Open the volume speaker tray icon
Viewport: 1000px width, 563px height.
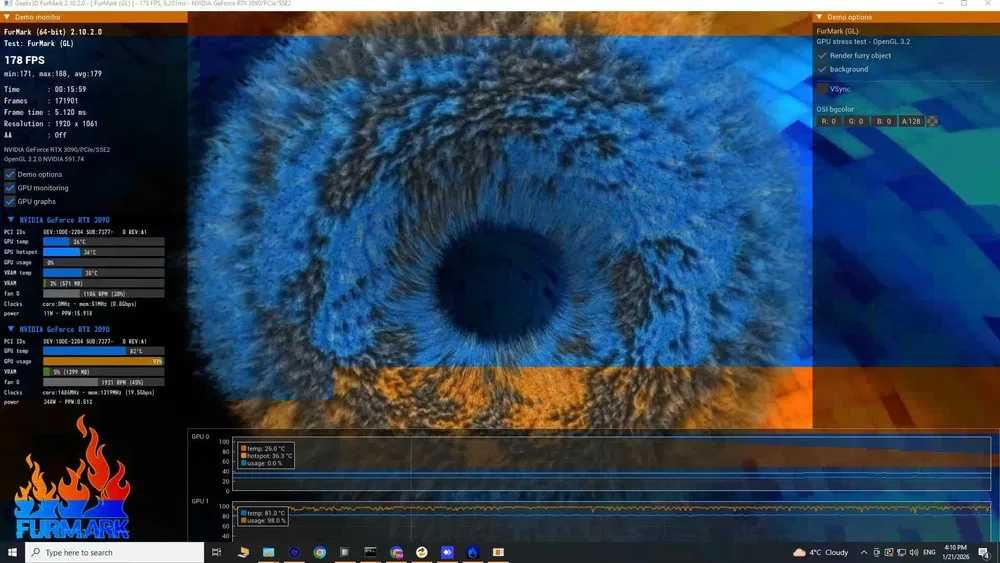(x=914, y=552)
